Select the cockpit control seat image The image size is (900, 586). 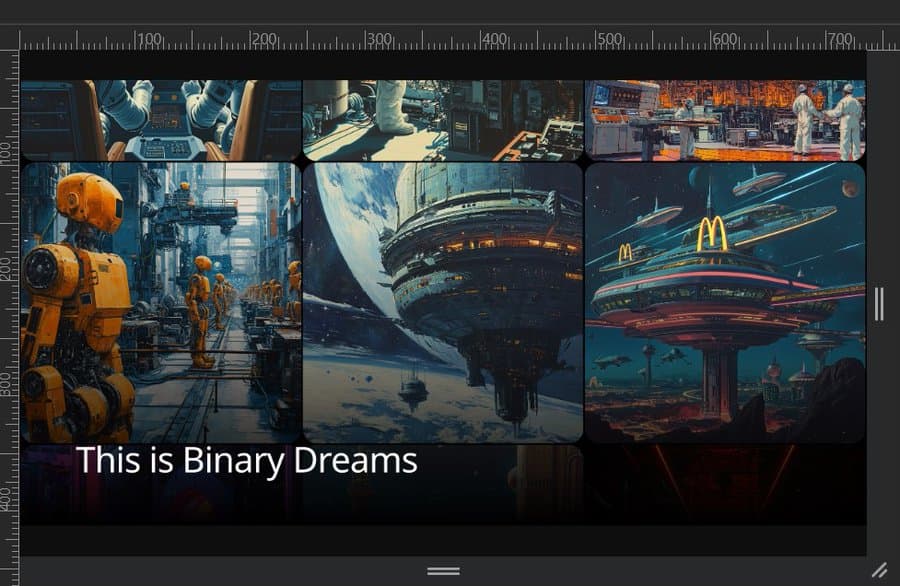(161, 120)
